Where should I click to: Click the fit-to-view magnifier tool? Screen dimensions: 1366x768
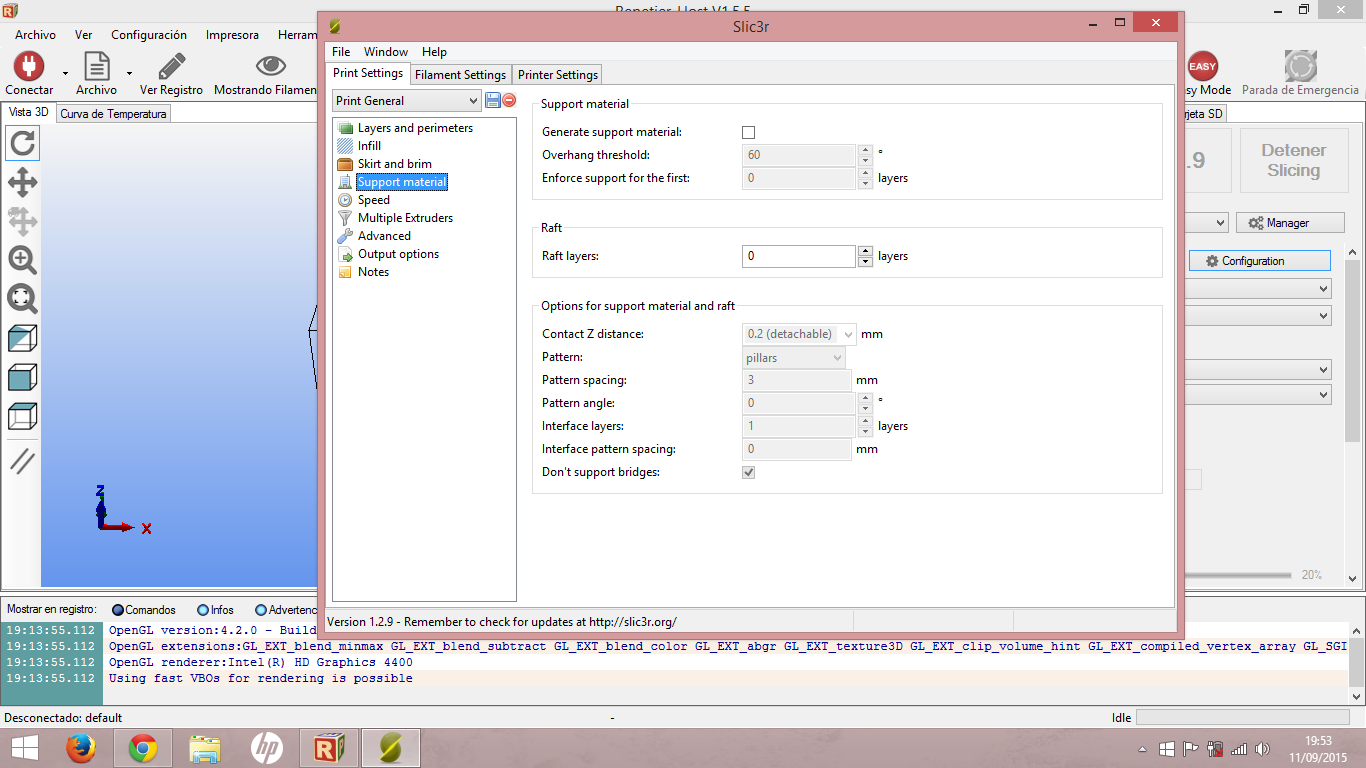click(x=22, y=298)
